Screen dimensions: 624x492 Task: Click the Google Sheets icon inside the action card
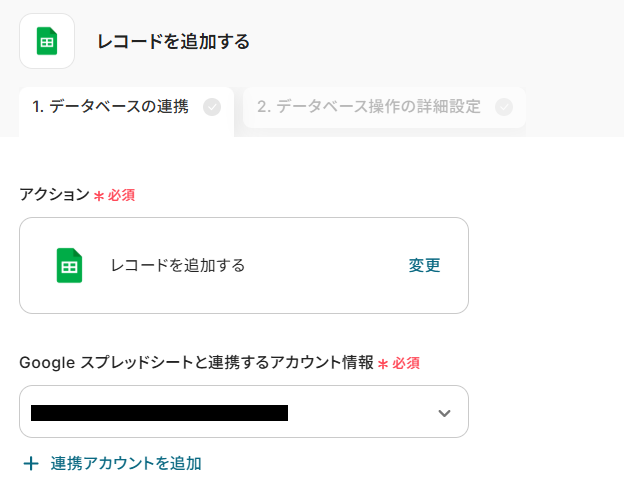point(69,266)
